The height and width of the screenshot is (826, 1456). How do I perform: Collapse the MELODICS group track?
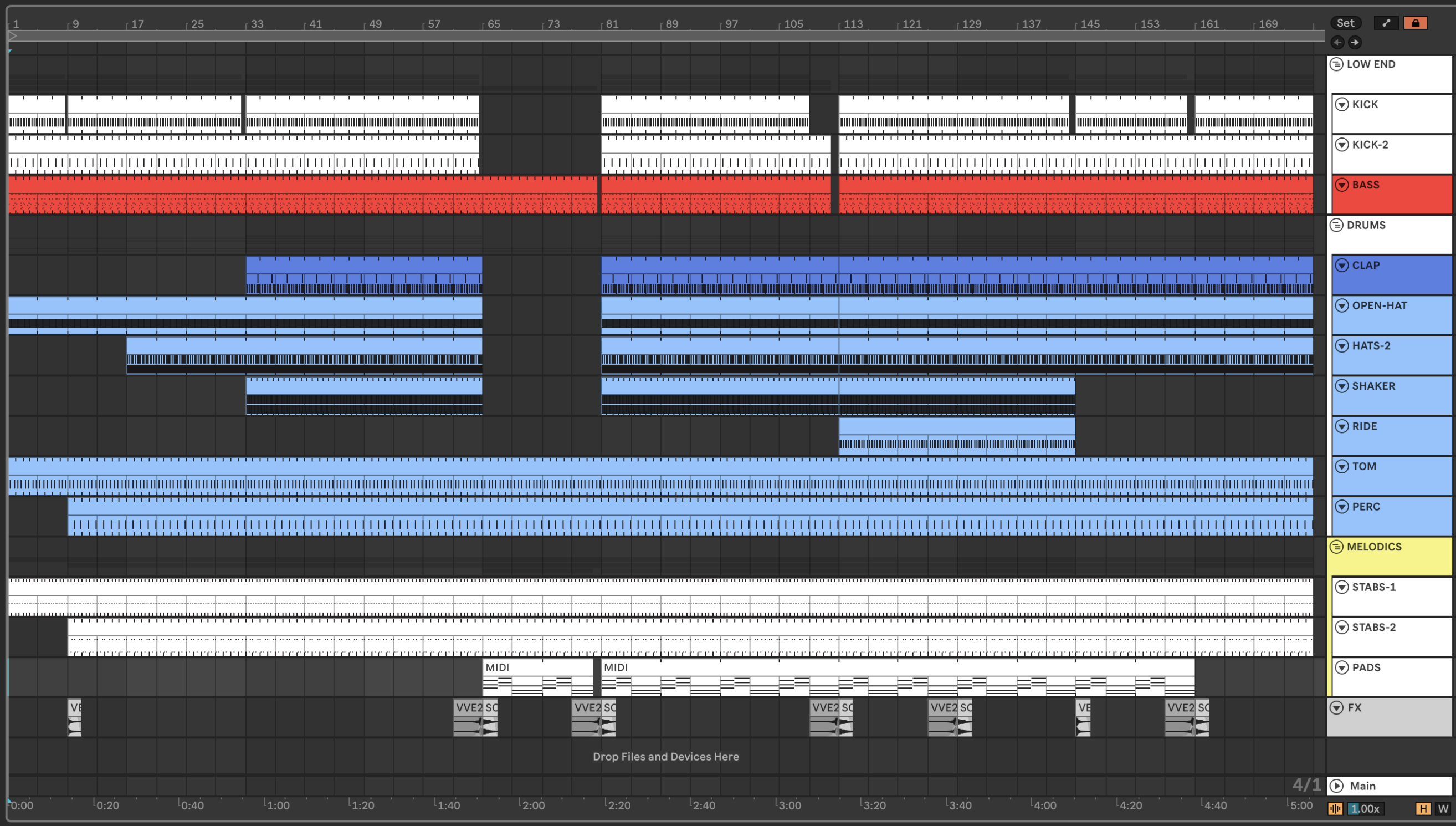(x=1336, y=547)
